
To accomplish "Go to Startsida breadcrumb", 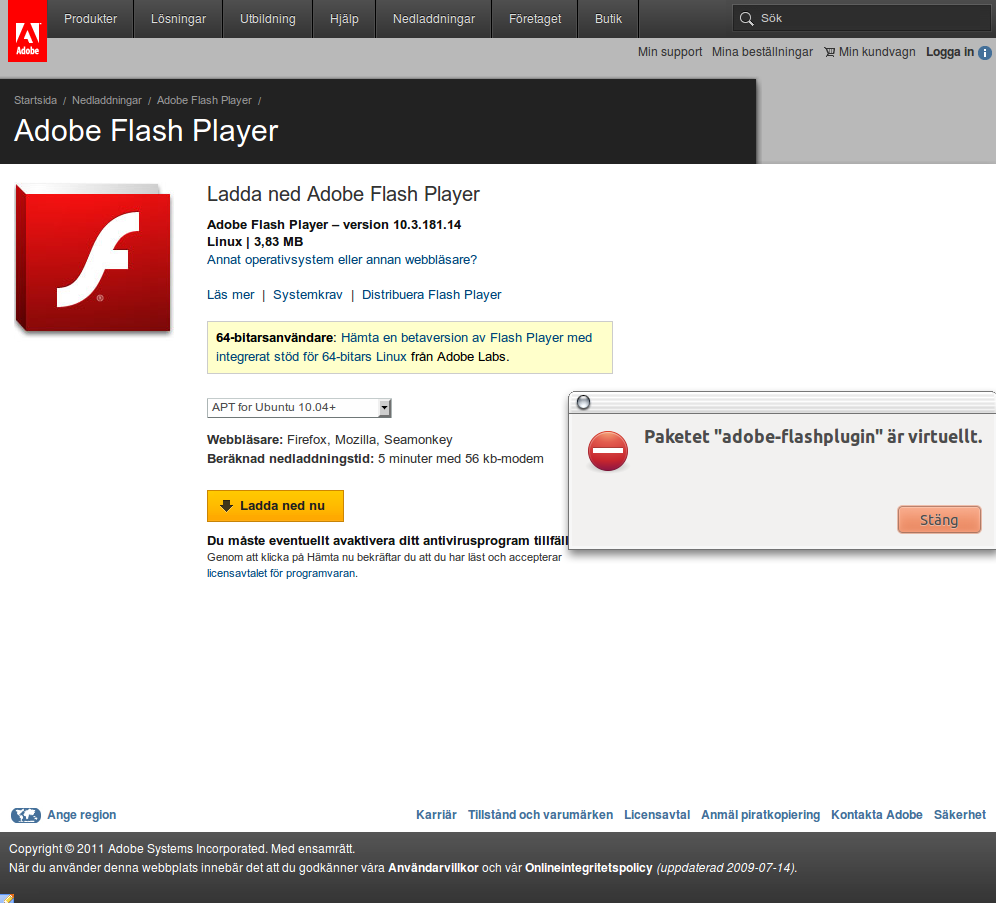I will click(x=36, y=100).
